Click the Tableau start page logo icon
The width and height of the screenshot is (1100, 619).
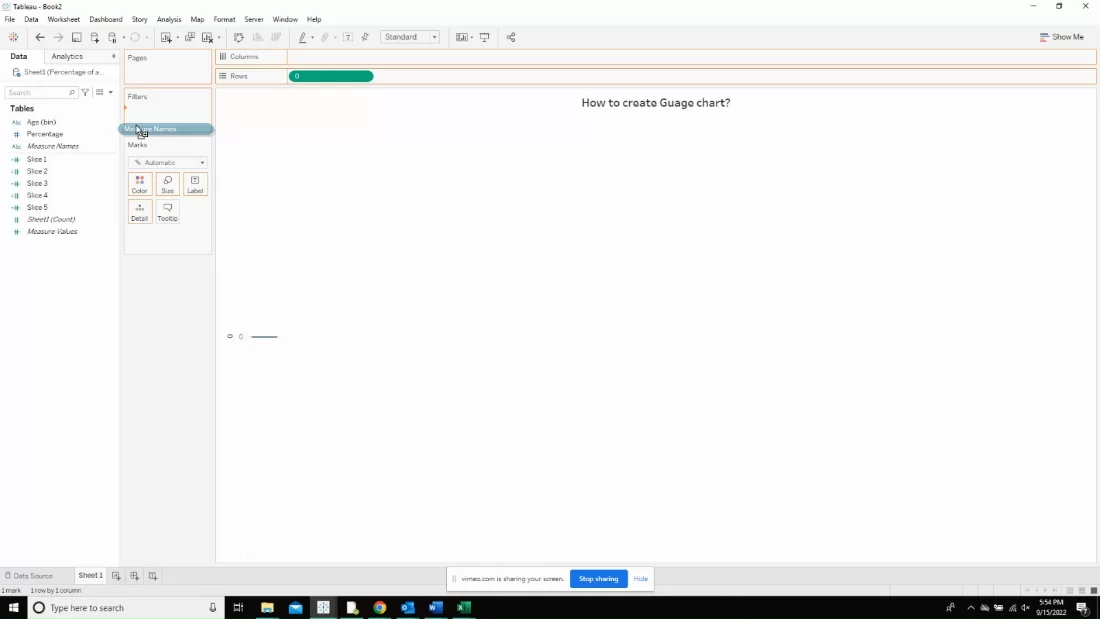point(13,37)
